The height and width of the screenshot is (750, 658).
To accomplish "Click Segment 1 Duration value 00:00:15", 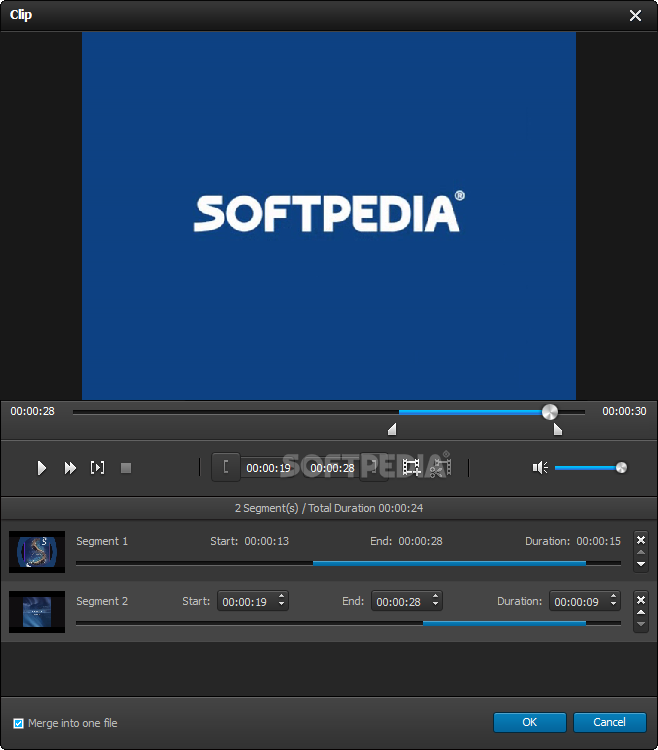I will [x=598, y=541].
